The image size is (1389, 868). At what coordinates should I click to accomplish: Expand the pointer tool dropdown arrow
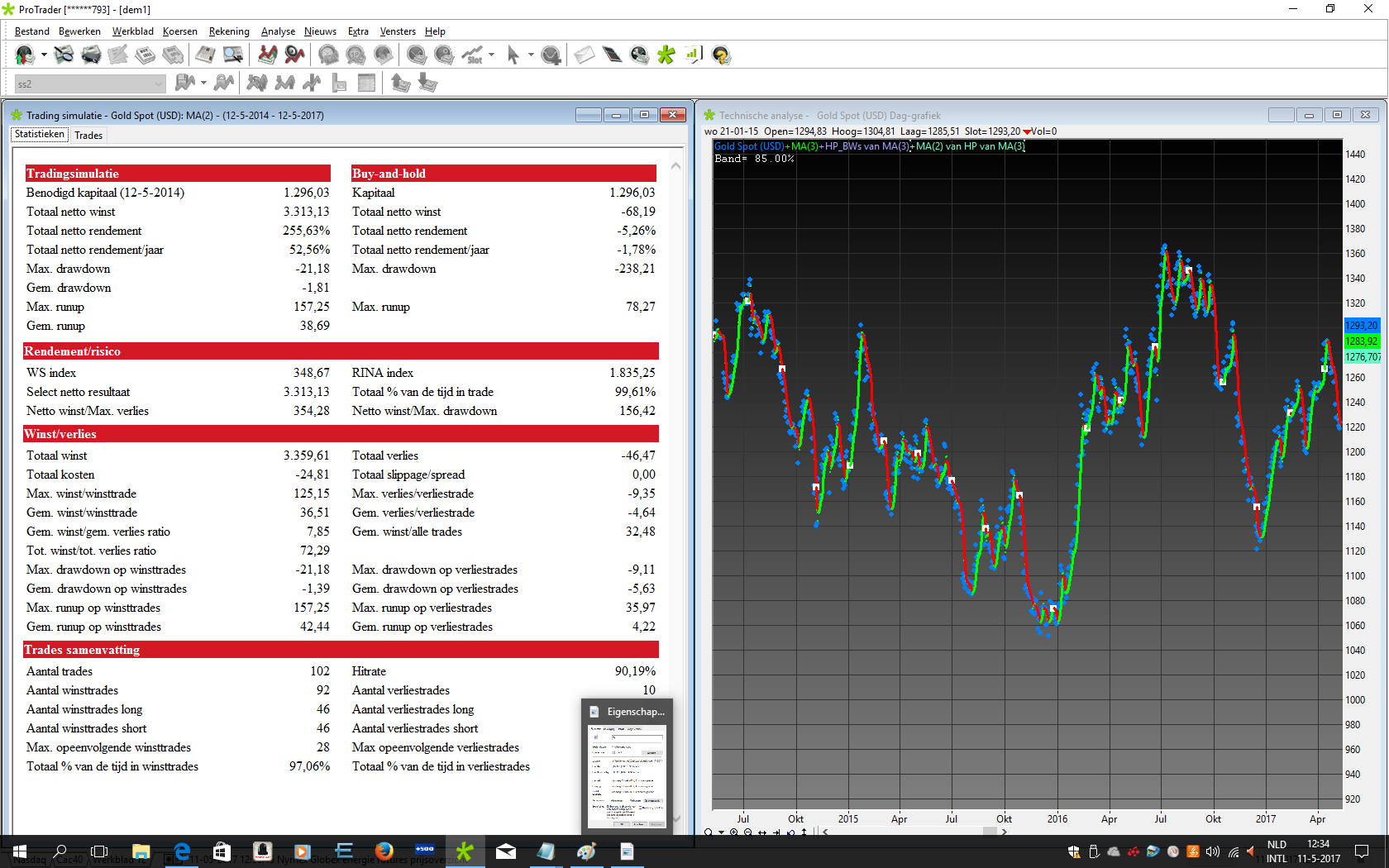tap(530, 55)
